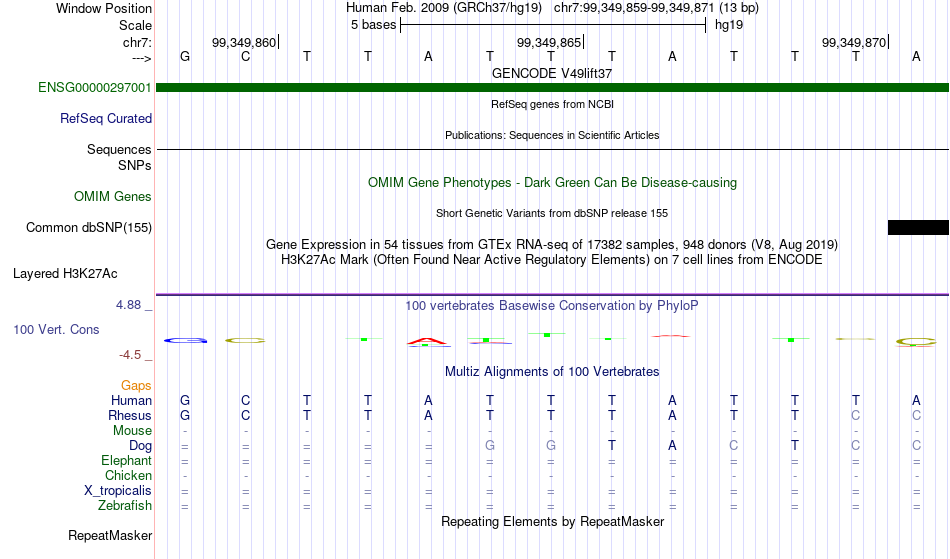Click the Human row last base A

(916, 401)
